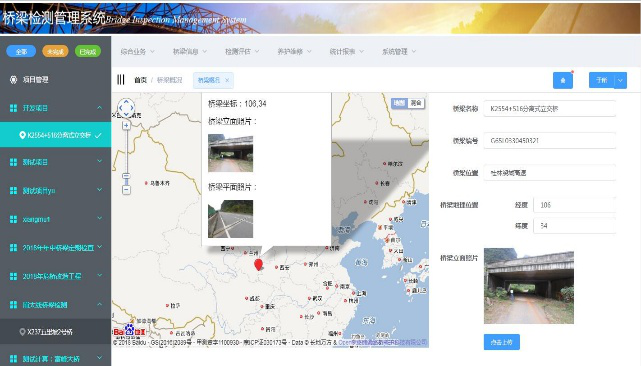This screenshot has width=641, height=366.
Task: Close the 桥梁照片 tab with its x
Action: tap(227, 80)
